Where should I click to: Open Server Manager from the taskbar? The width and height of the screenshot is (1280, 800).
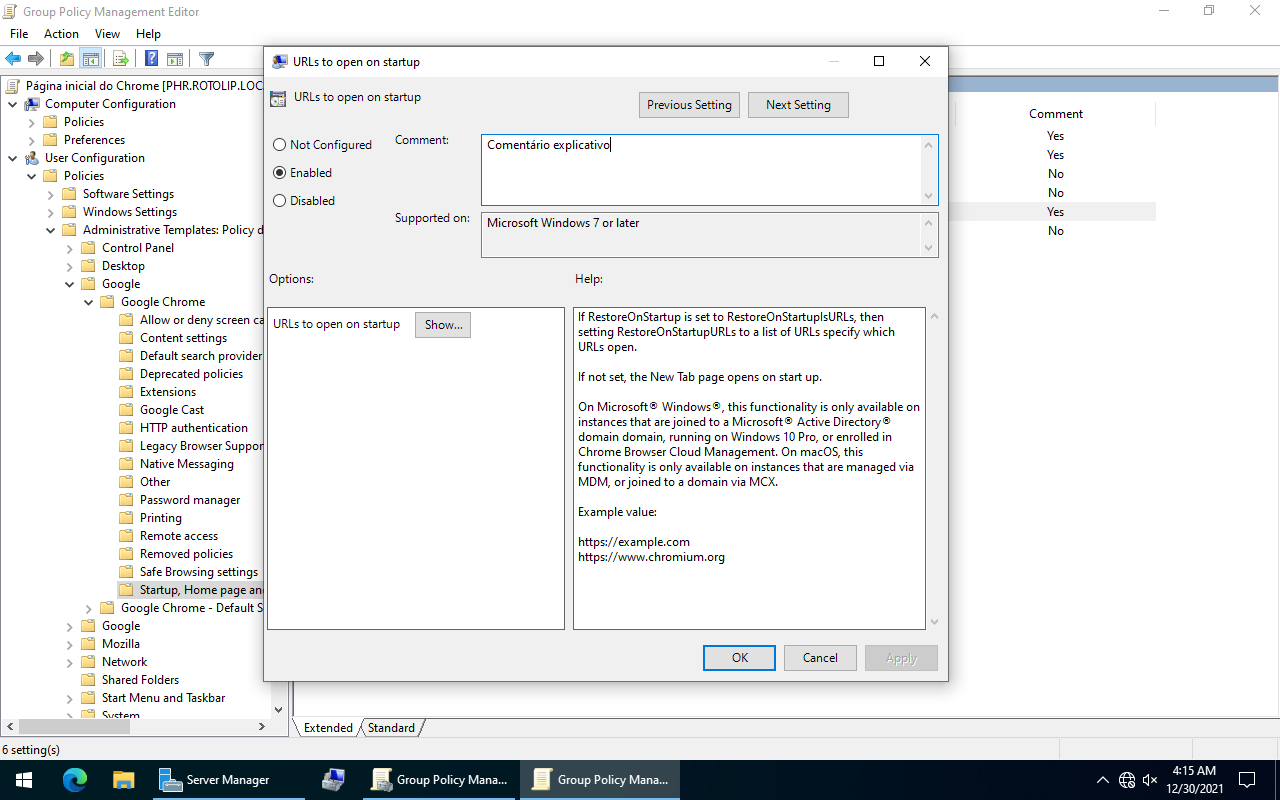[216, 780]
